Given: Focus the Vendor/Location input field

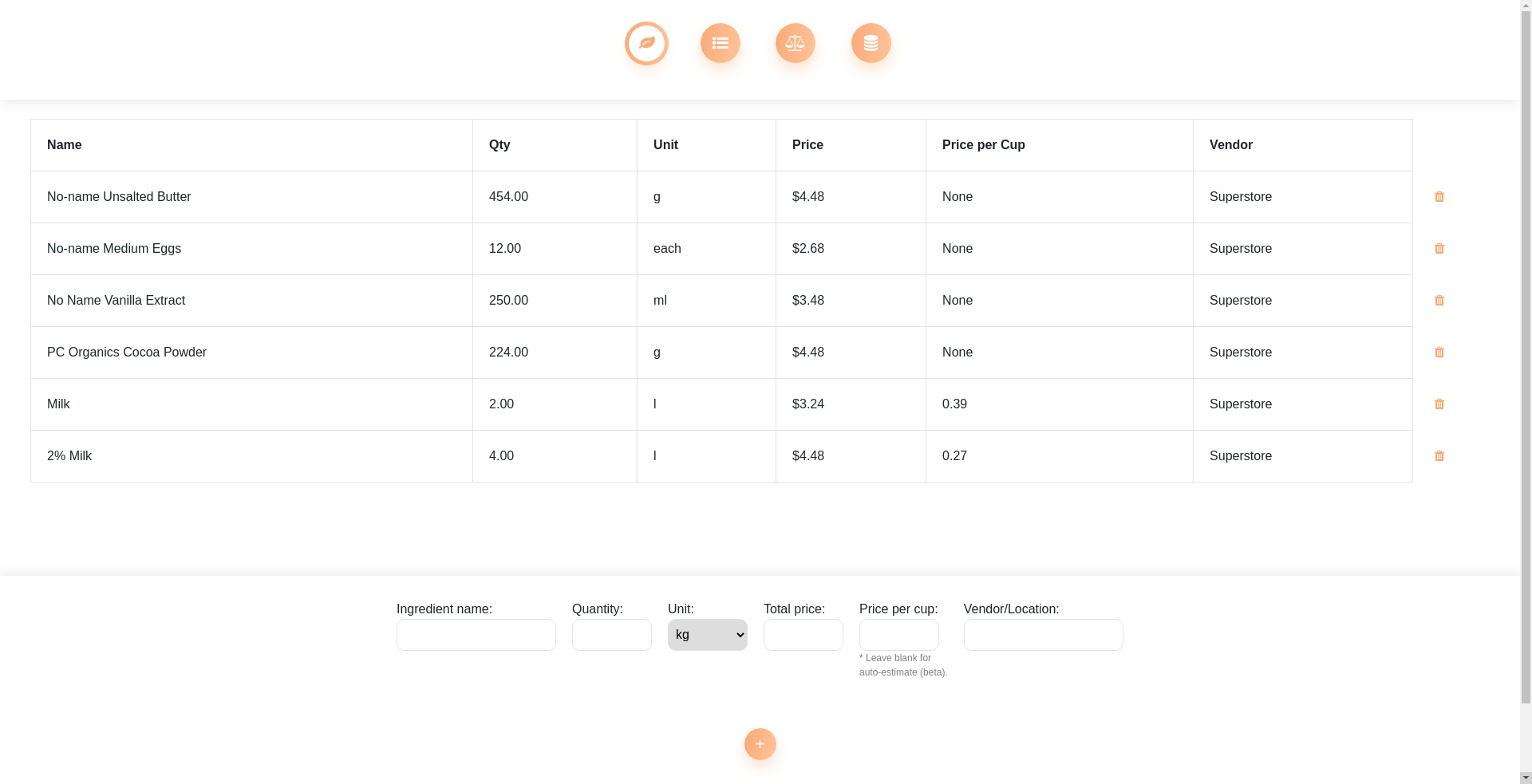Looking at the screenshot, I should [1044, 635].
